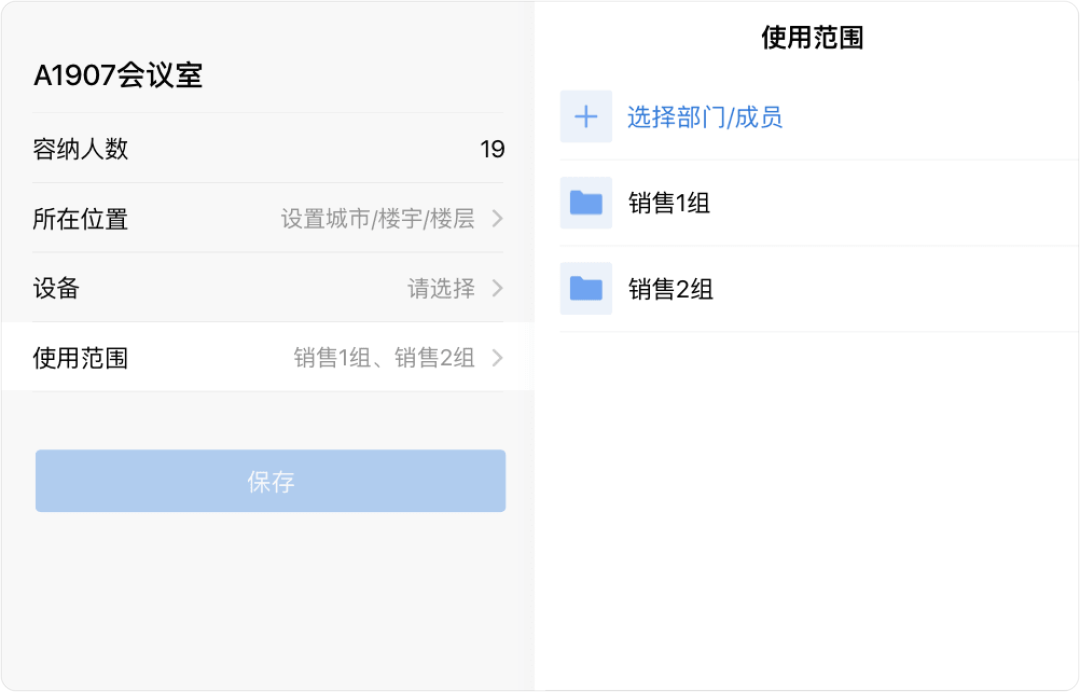Click the plus icon to add members

(x=586, y=117)
